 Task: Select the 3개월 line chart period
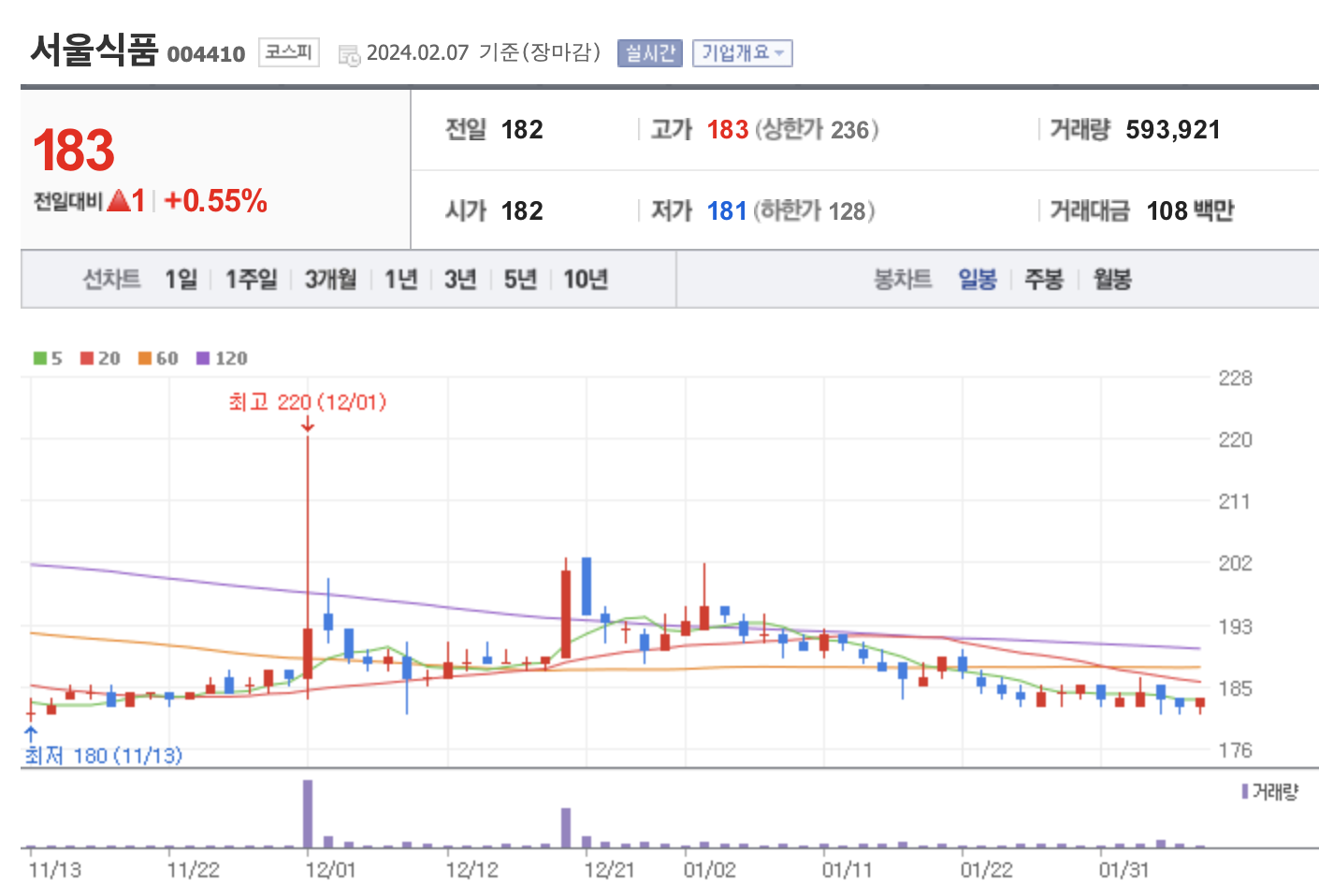pos(331,279)
